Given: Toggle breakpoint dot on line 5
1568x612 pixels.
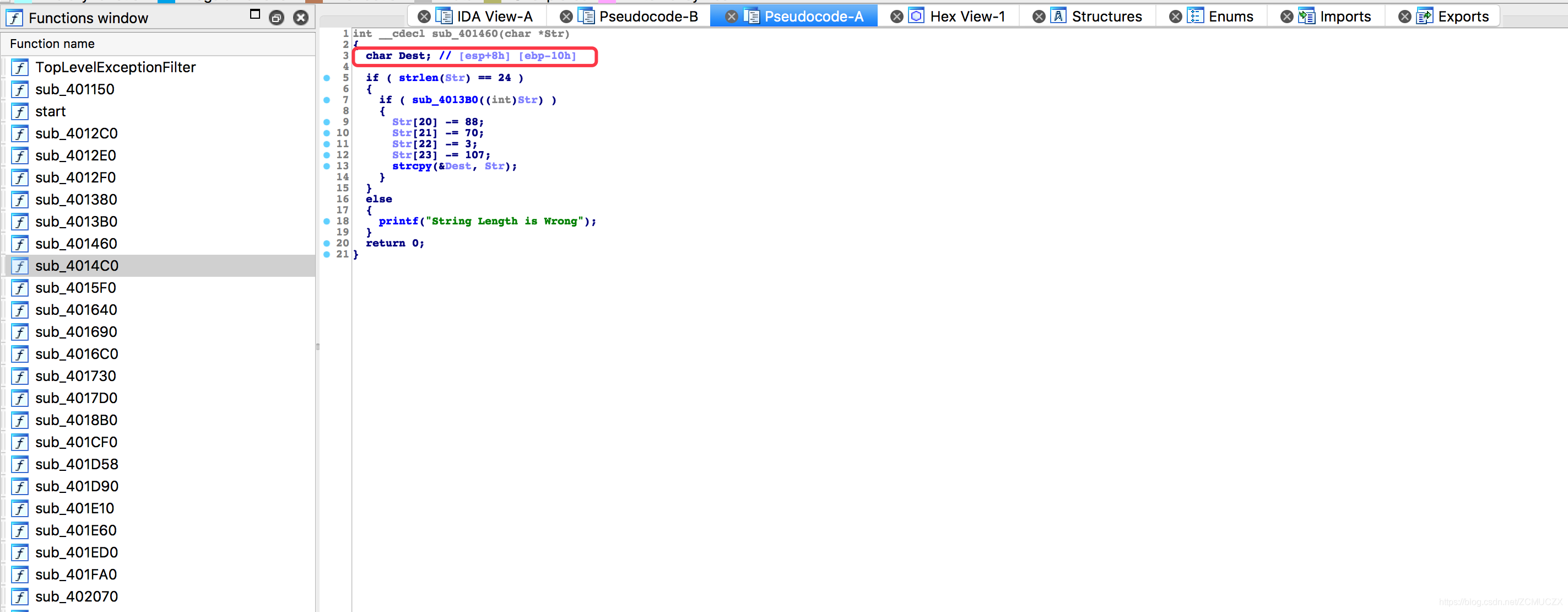Looking at the screenshot, I should 327,78.
